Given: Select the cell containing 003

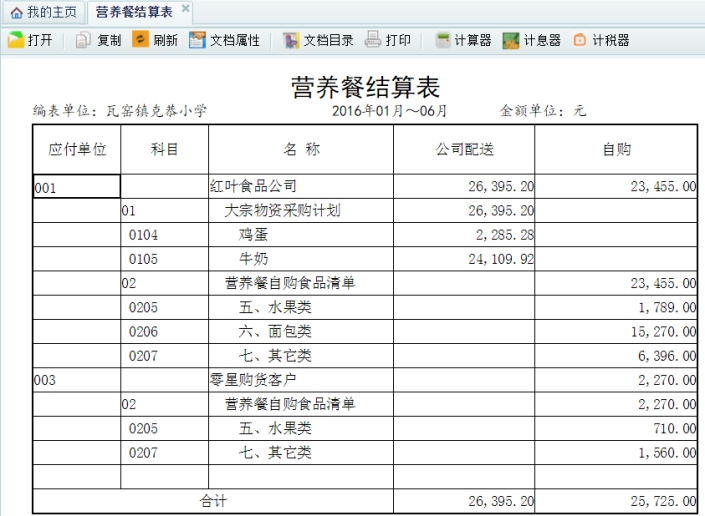Looking at the screenshot, I should [76, 380].
